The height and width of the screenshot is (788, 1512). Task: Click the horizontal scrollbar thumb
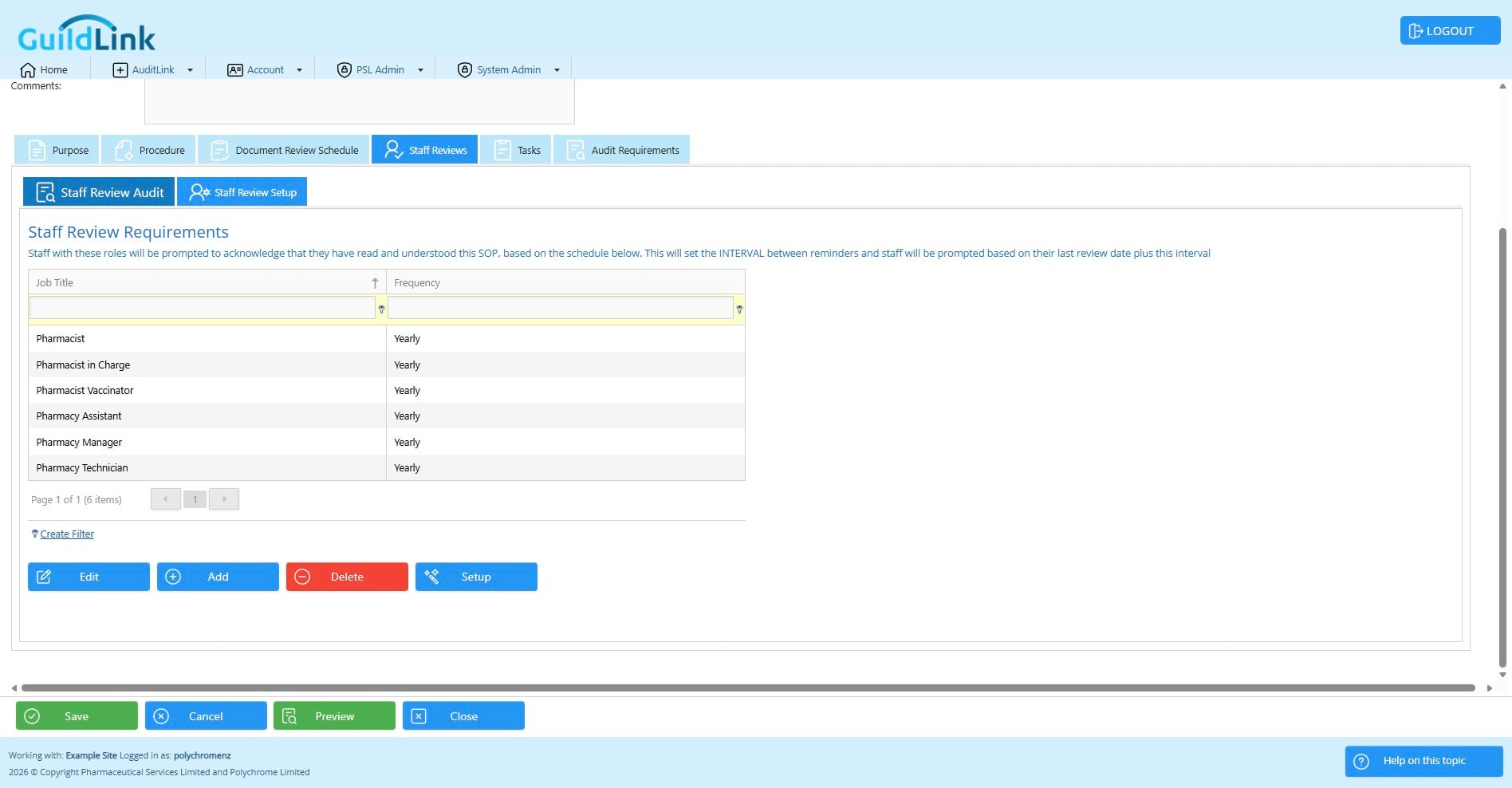click(748, 688)
